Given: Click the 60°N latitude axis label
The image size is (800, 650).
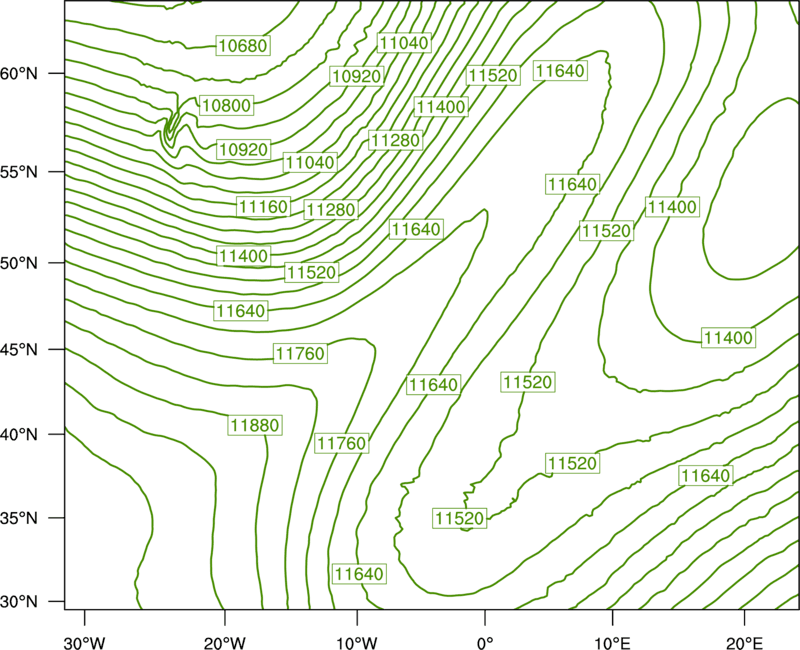Looking at the screenshot, I should coord(19,74).
